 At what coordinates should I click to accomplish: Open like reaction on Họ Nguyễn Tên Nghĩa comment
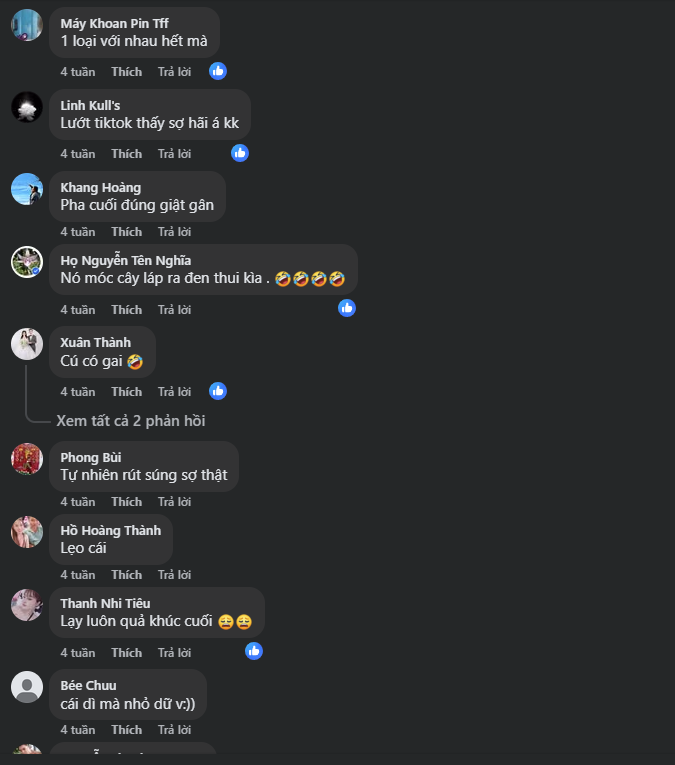point(347,308)
